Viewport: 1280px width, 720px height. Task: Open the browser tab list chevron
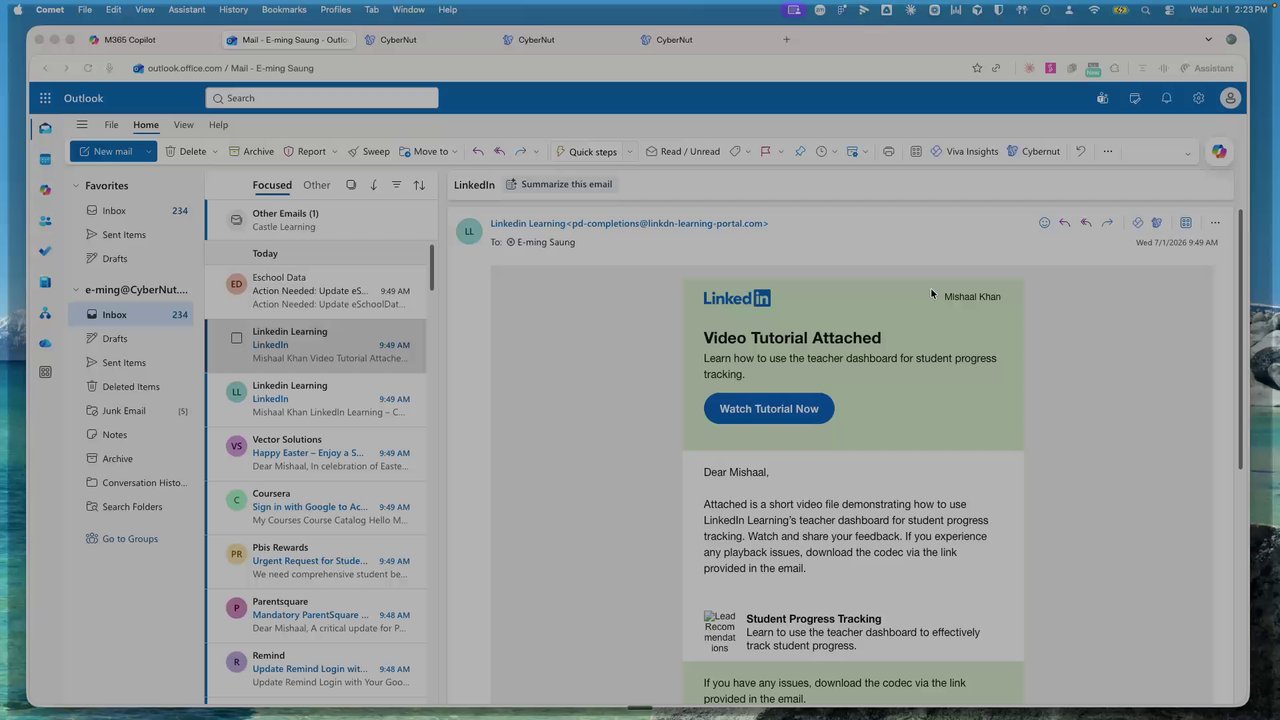1208,40
